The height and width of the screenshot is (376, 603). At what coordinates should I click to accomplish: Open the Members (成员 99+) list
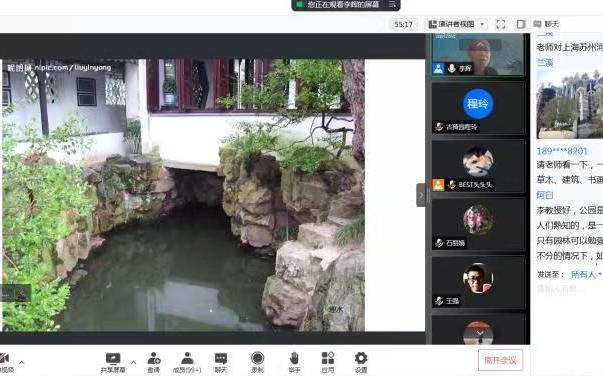coord(187,363)
